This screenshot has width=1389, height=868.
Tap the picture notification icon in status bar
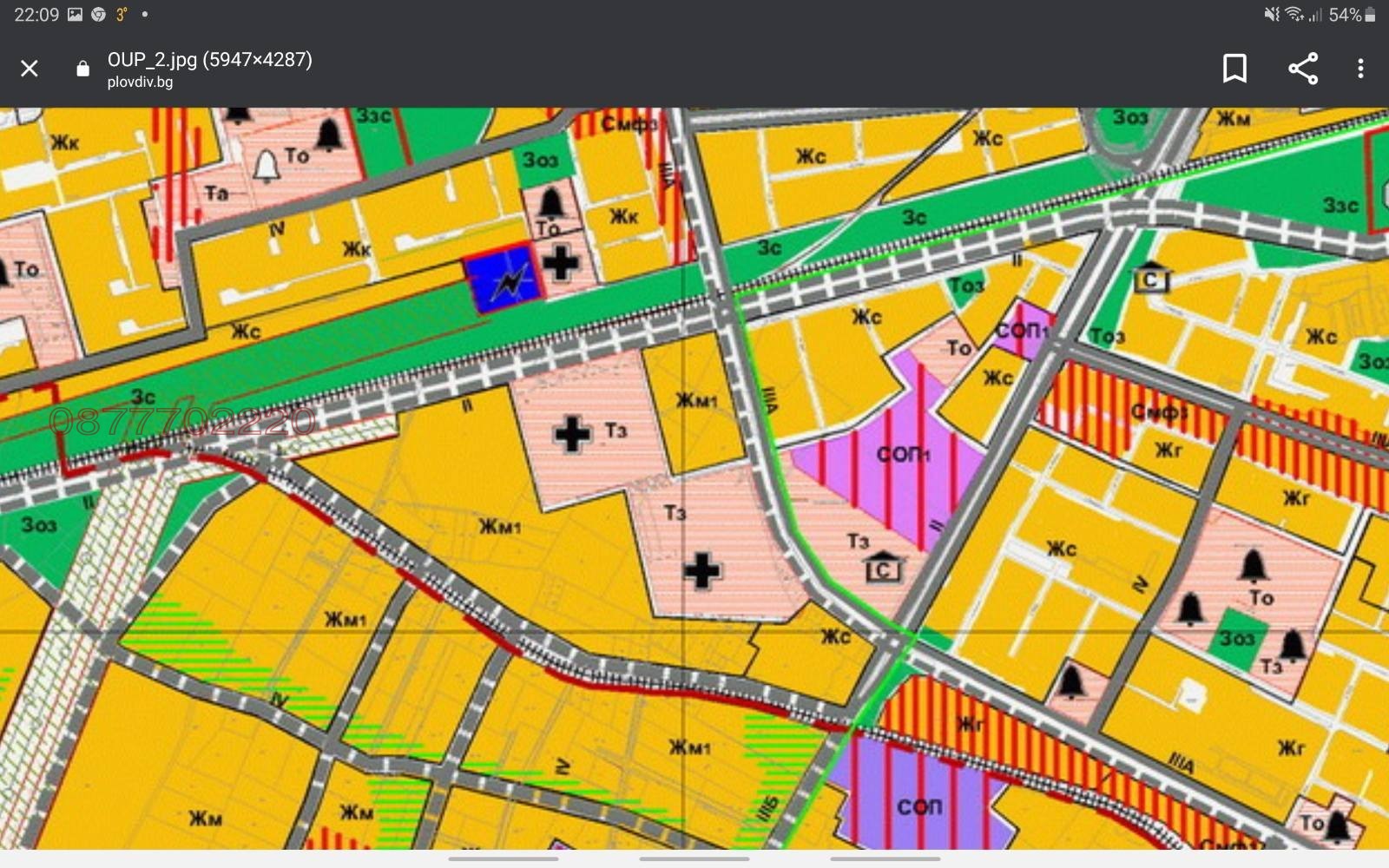76,15
